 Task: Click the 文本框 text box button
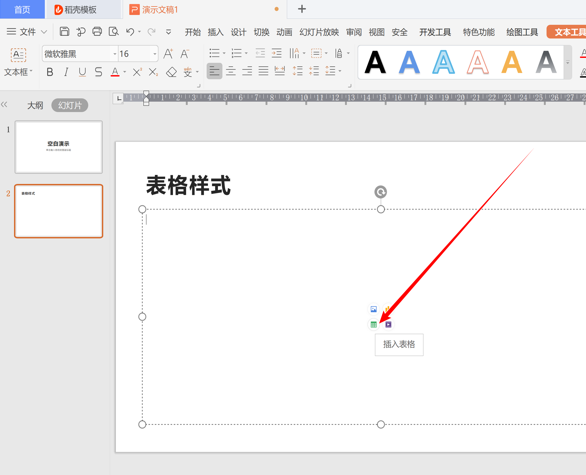pyautogui.click(x=18, y=62)
